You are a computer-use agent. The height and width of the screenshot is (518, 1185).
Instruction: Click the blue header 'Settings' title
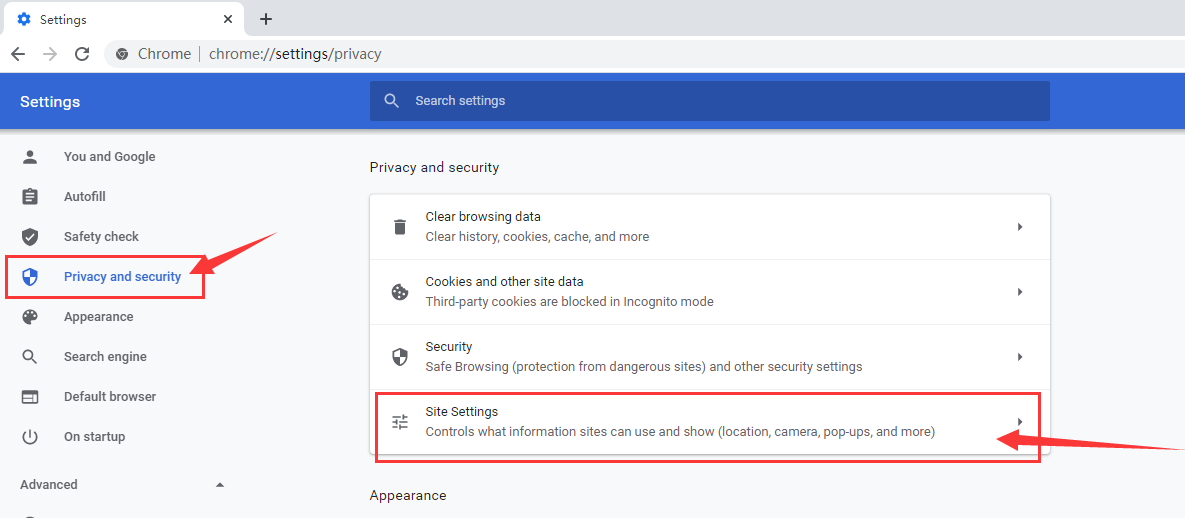(x=50, y=101)
